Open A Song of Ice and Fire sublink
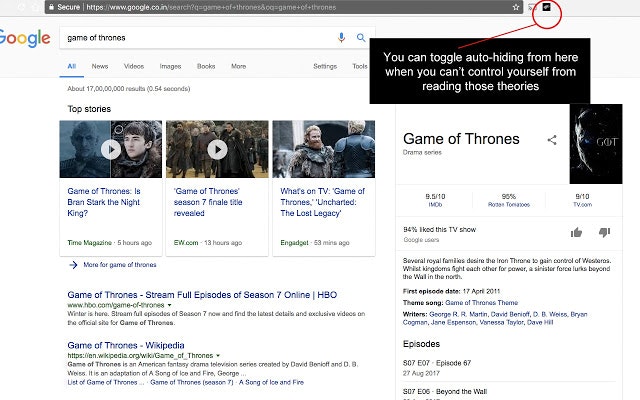This screenshot has height=400, width=640. [271, 382]
